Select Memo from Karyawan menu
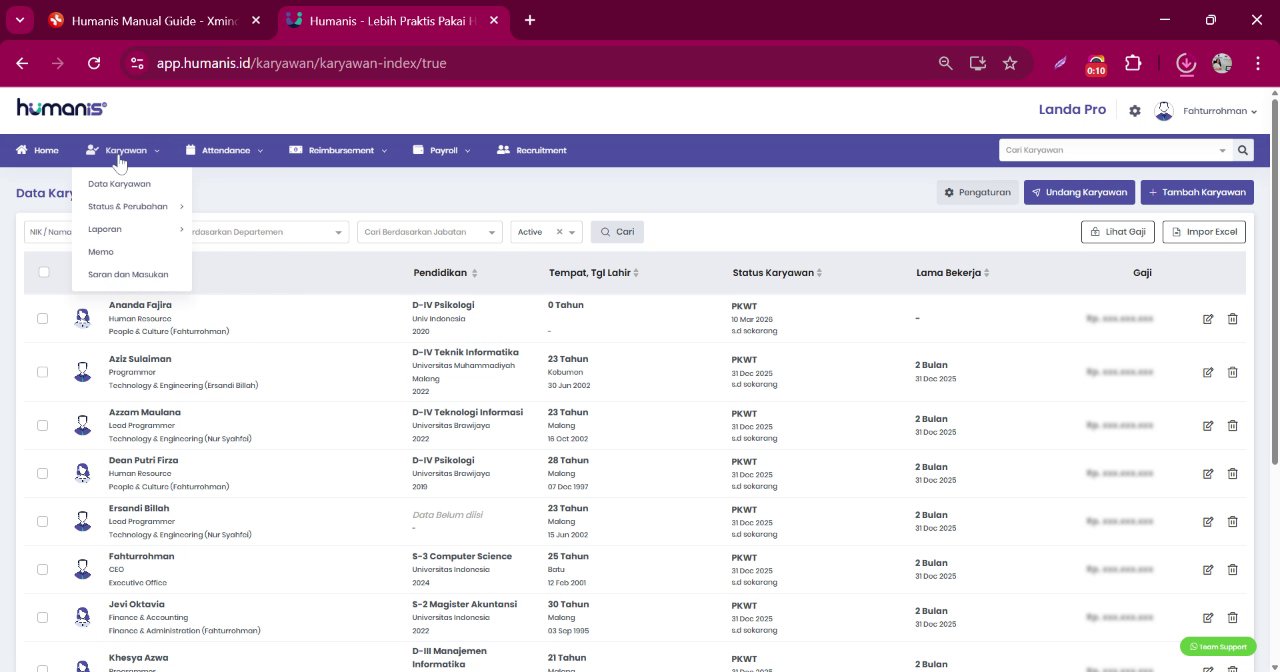This screenshot has height=672, width=1280. click(101, 252)
